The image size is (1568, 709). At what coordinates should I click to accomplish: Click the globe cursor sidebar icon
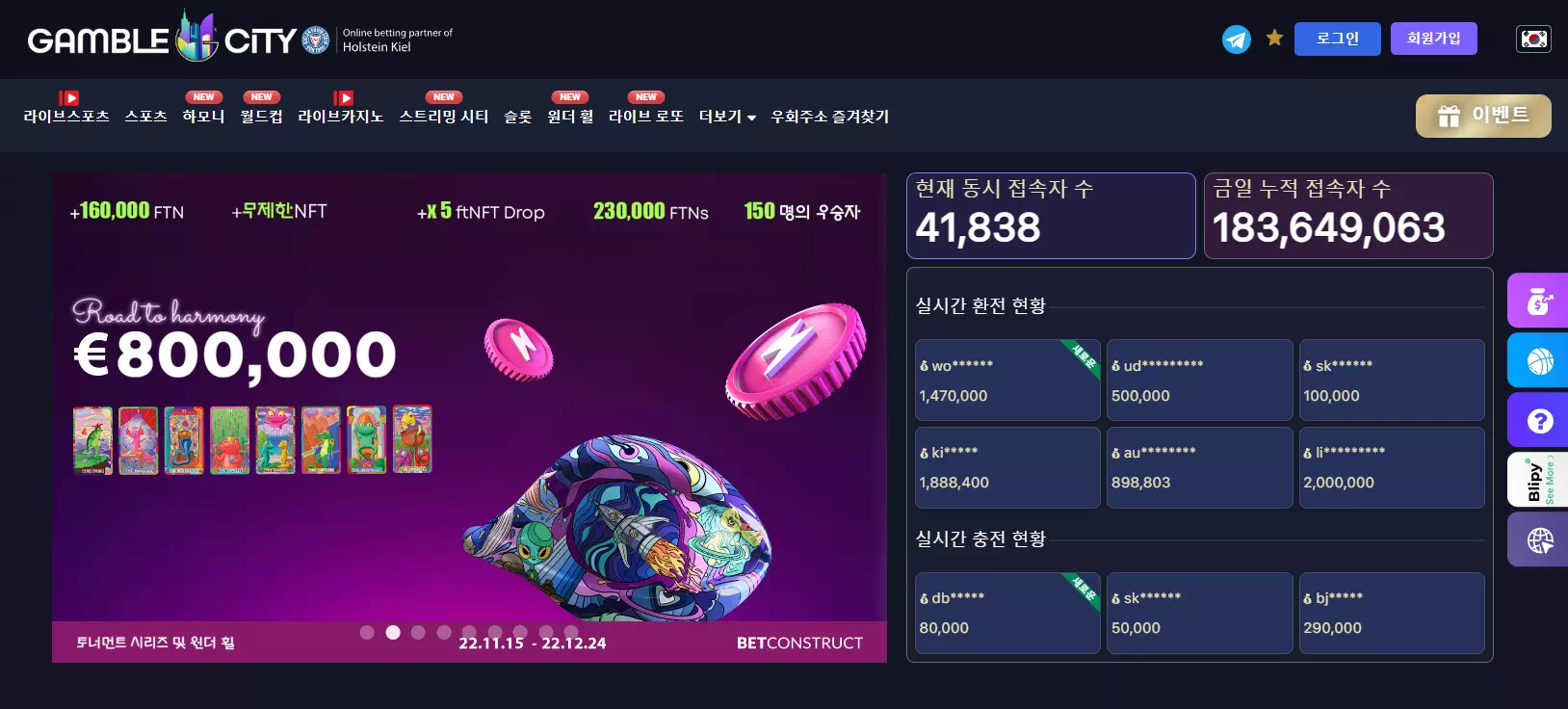[1538, 539]
